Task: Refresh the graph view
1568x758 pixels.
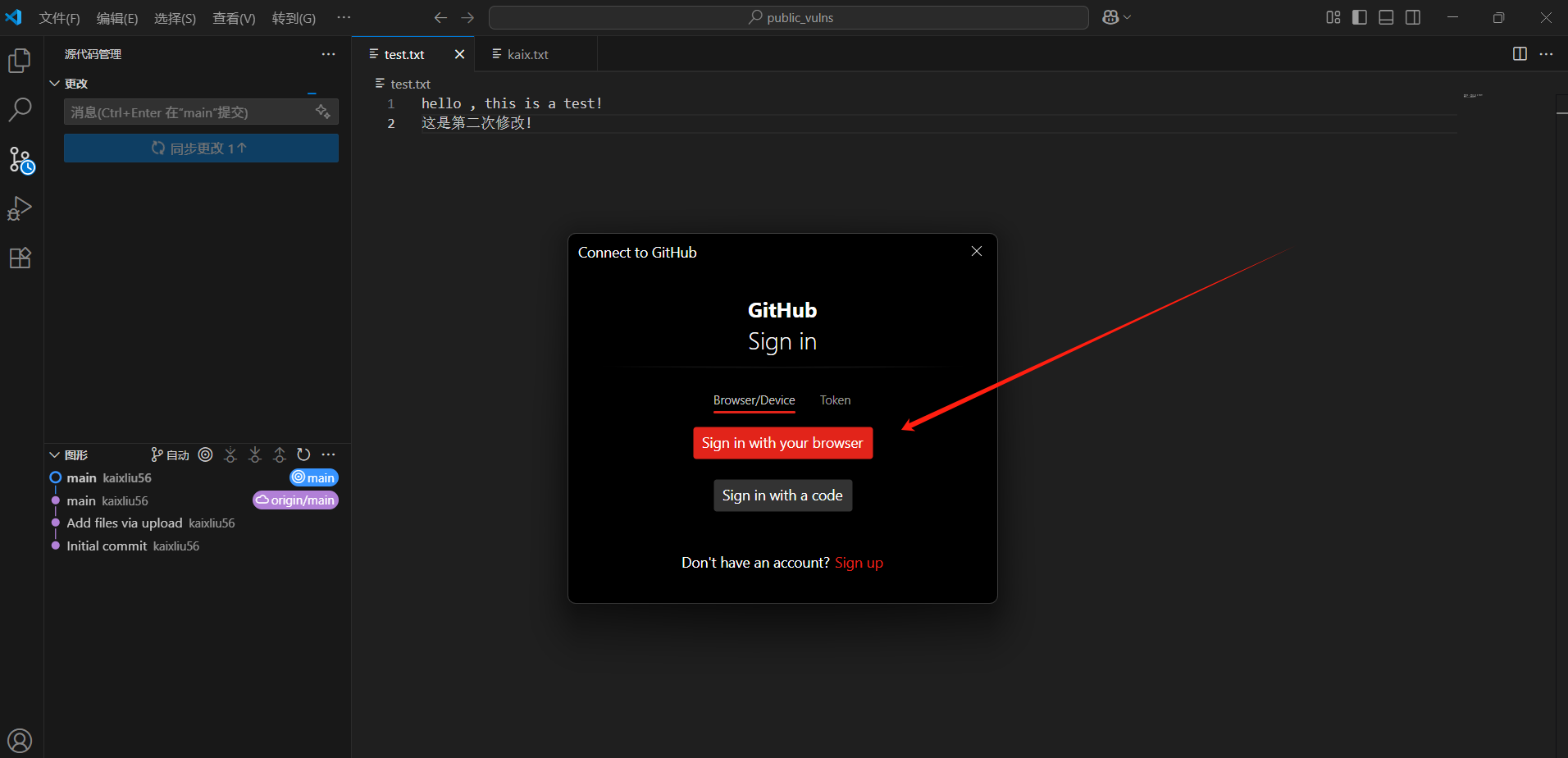Action: click(303, 454)
